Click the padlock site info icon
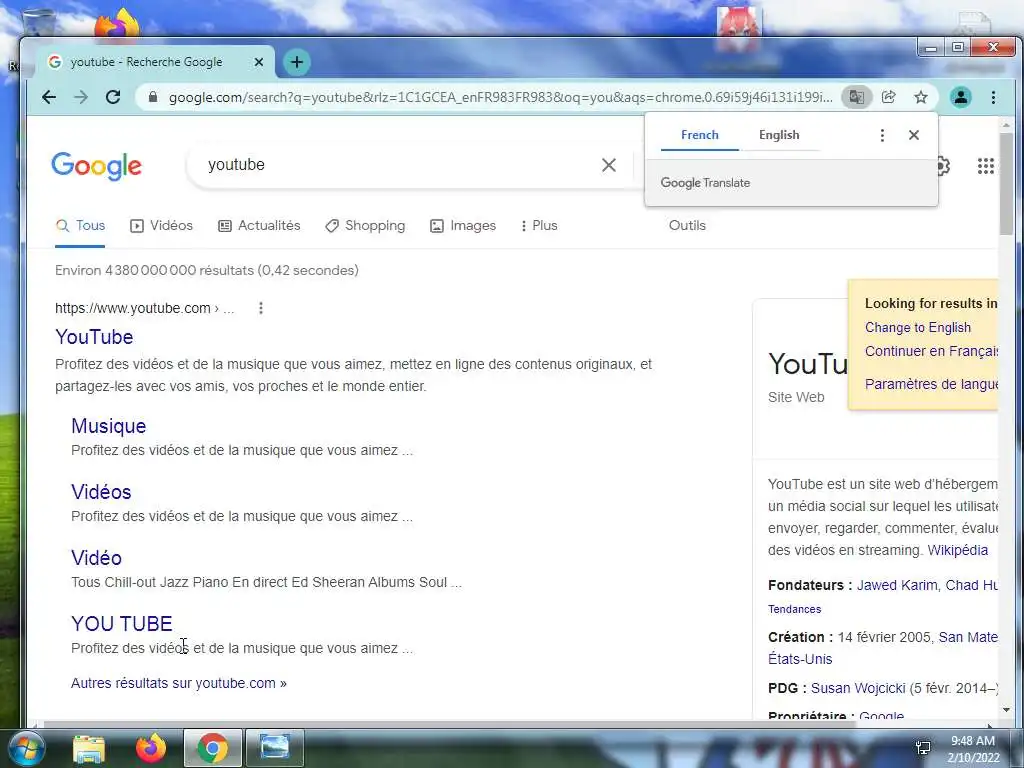The image size is (1024, 768). [153, 97]
